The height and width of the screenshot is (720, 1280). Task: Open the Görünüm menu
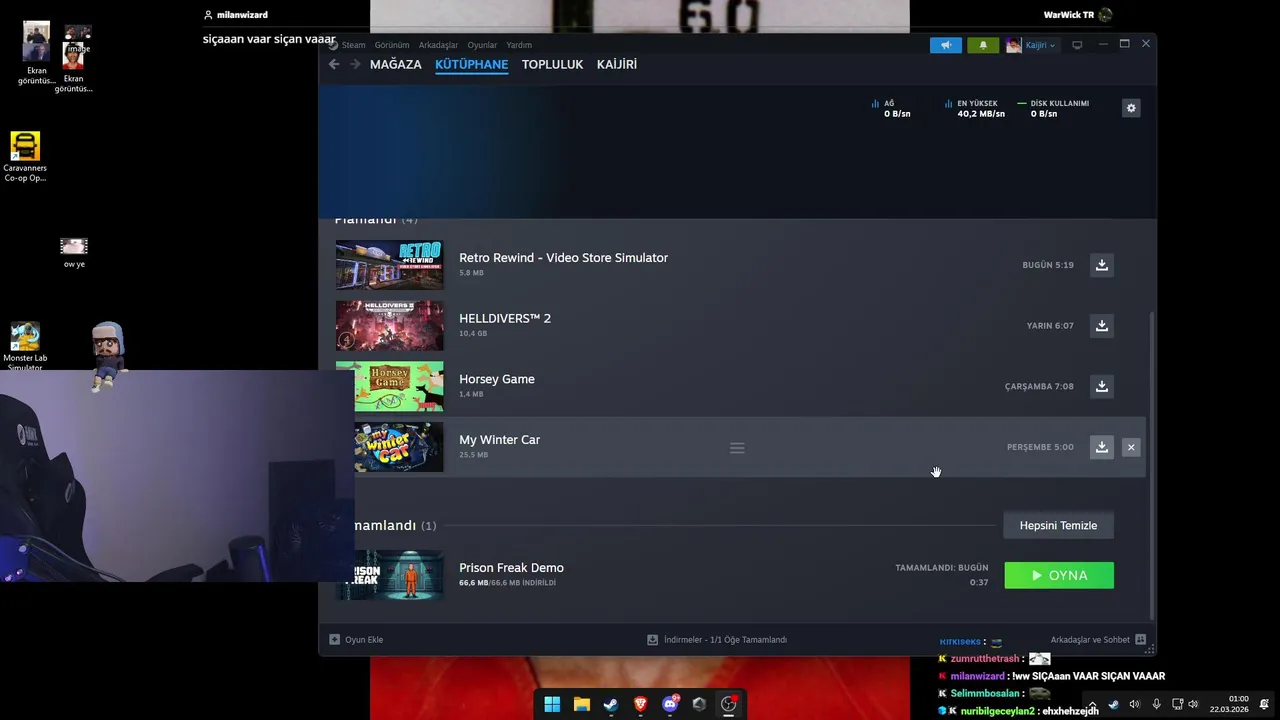[392, 45]
